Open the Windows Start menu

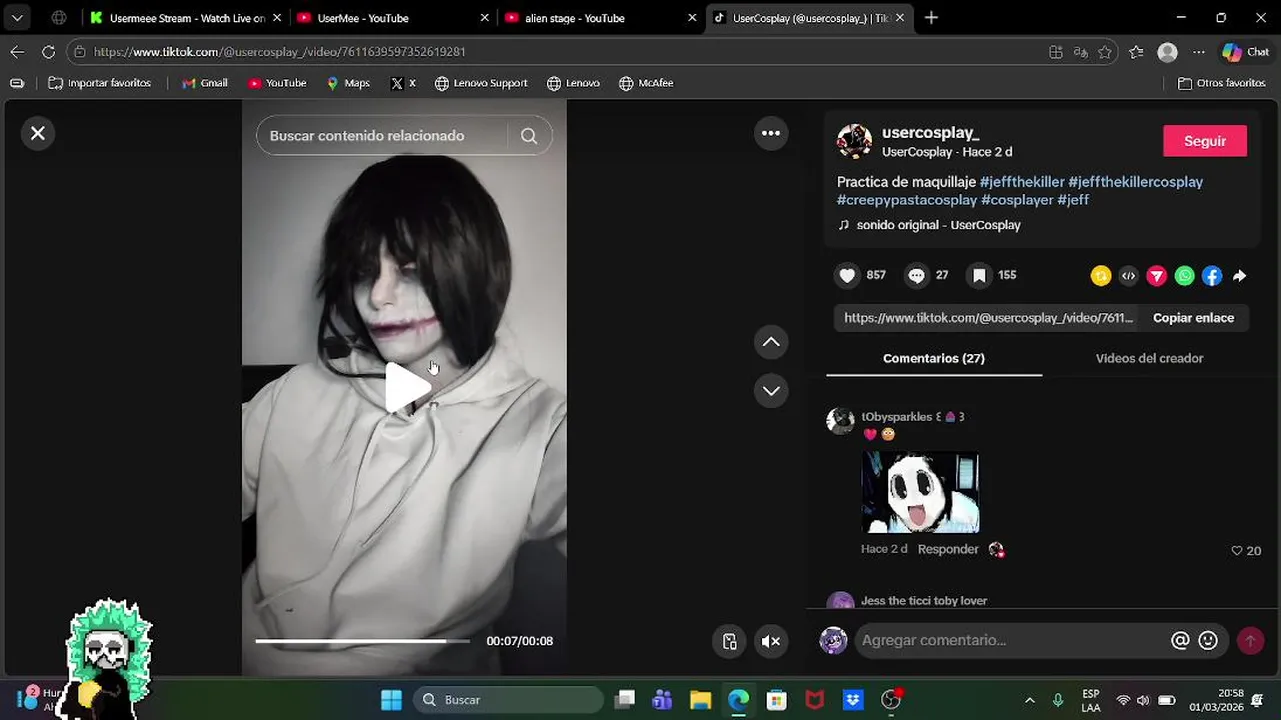(x=391, y=700)
